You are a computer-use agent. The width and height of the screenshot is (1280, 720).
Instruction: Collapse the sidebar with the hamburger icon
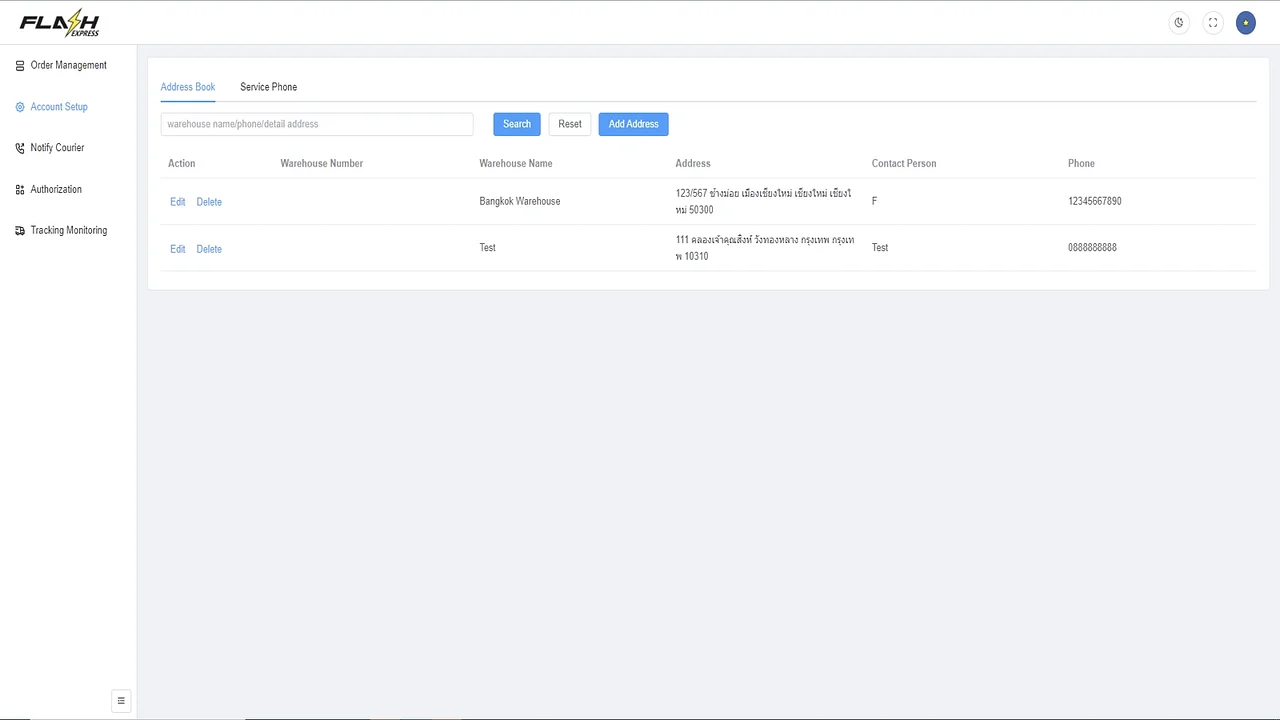(x=121, y=700)
